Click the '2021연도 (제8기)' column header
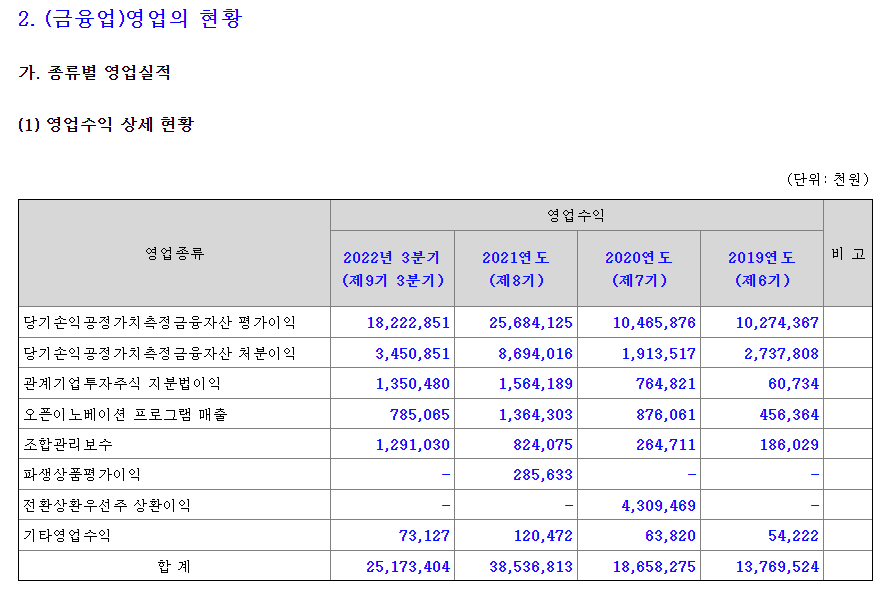Screen dimensions: 888x589 (x=516, y=268)
